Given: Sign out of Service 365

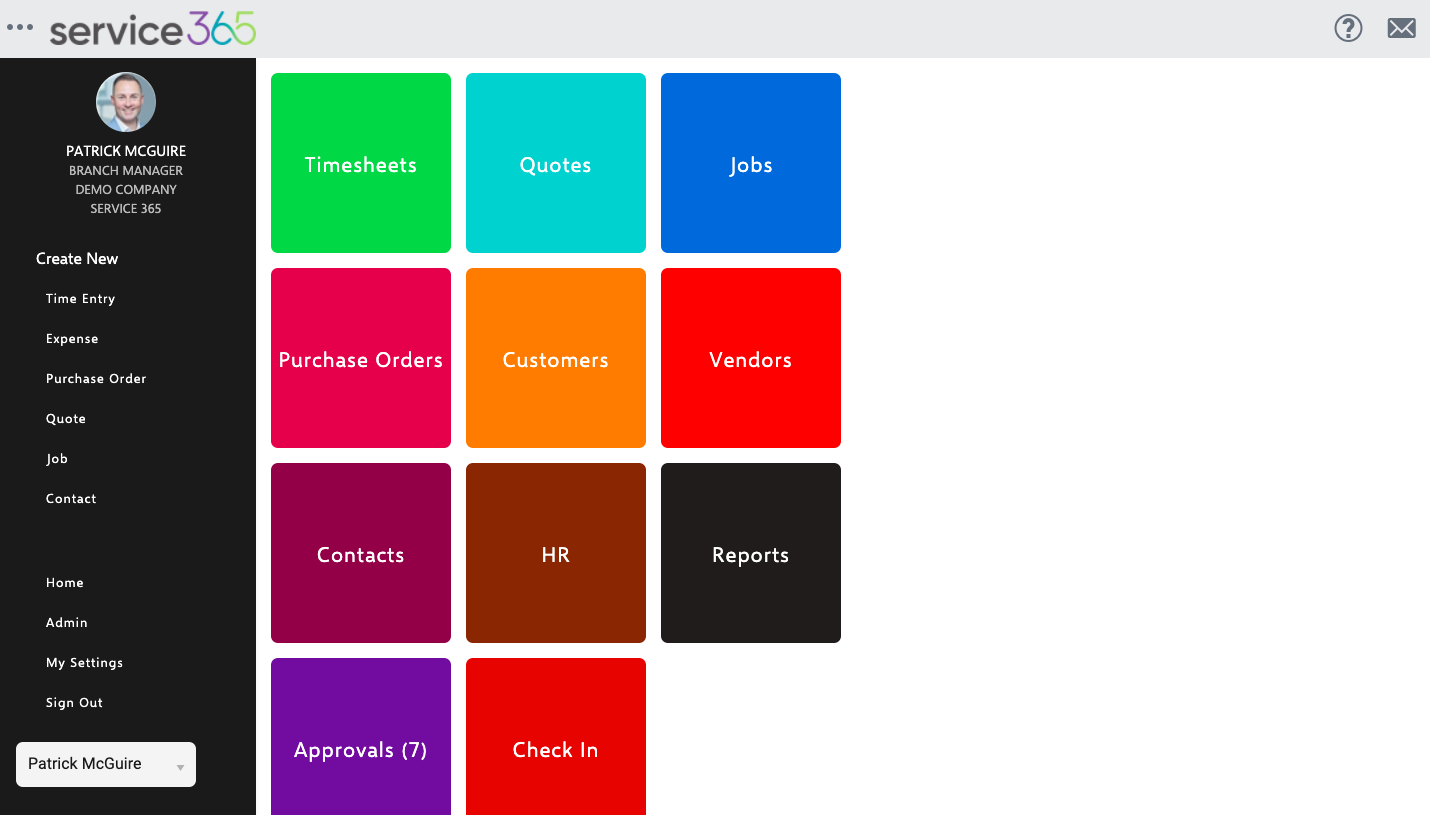Looking at the screenshot, I should point(73,702).
